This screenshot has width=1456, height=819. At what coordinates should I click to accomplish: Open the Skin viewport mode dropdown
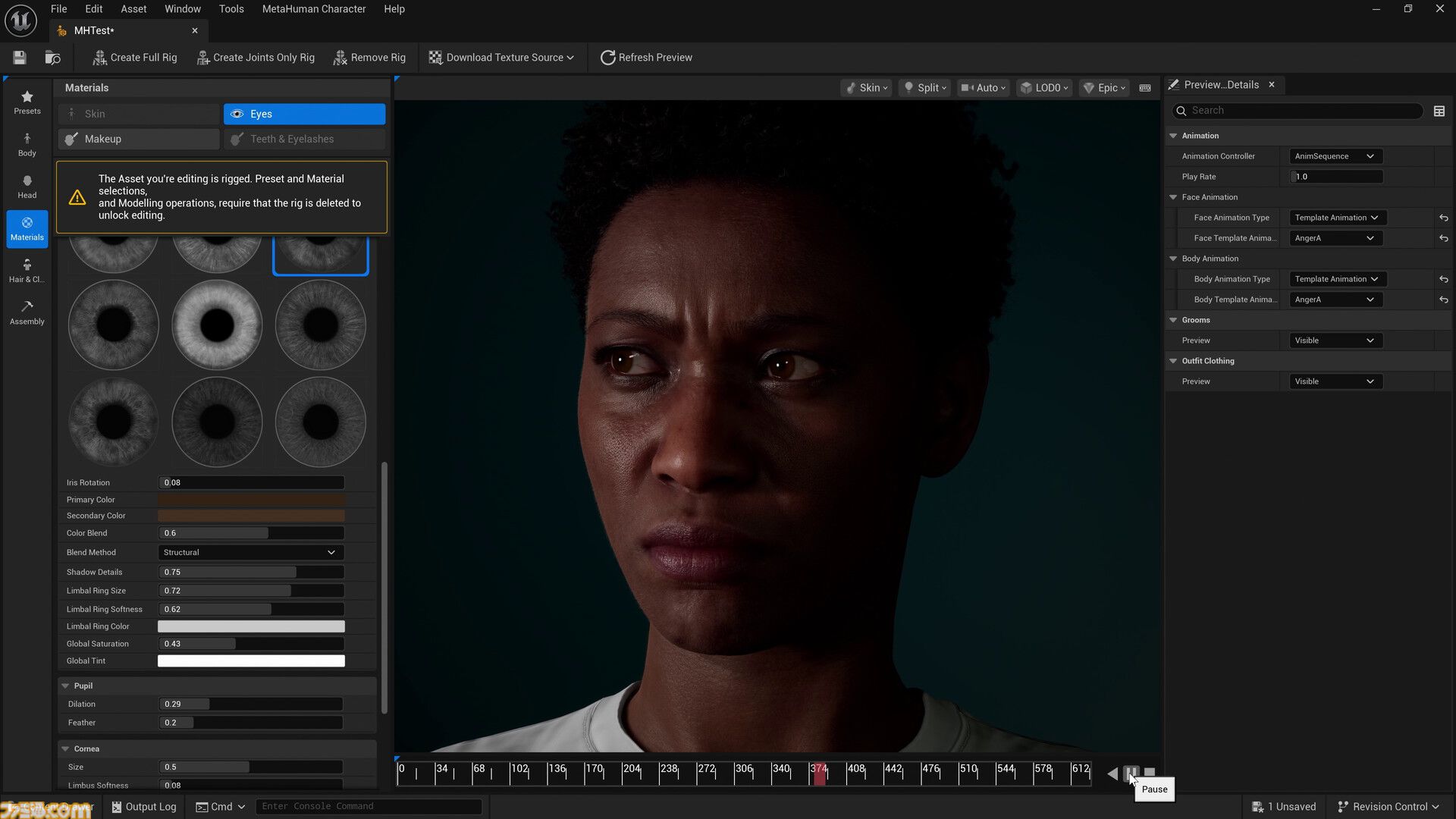tap(866, 88)
